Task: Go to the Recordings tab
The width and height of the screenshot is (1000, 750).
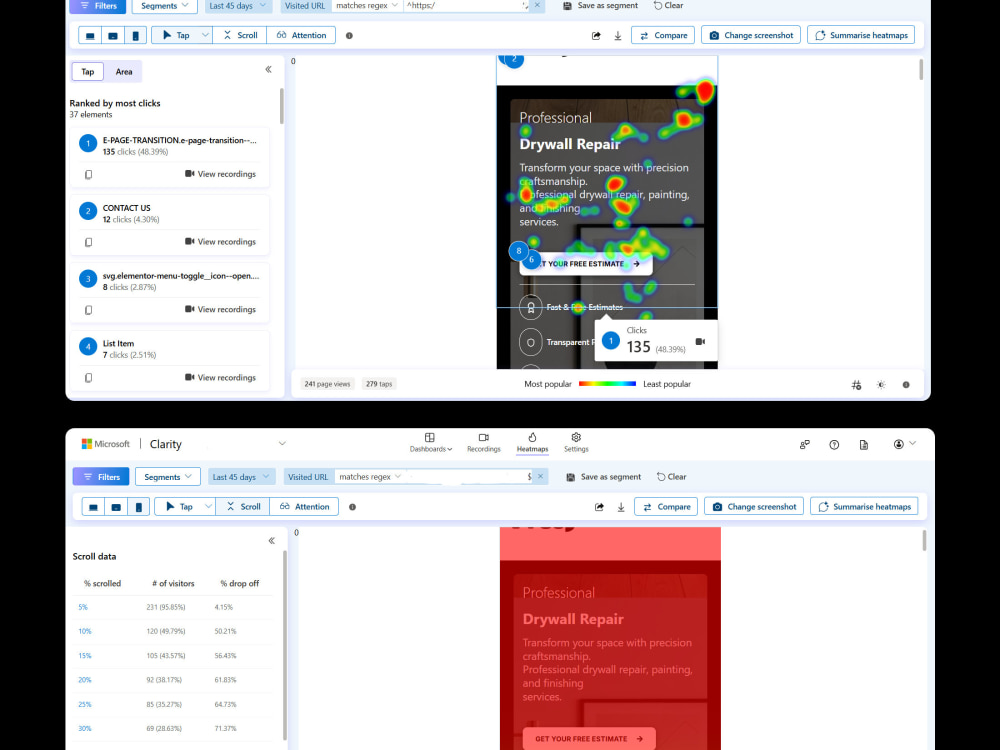Action: [483, 443]
